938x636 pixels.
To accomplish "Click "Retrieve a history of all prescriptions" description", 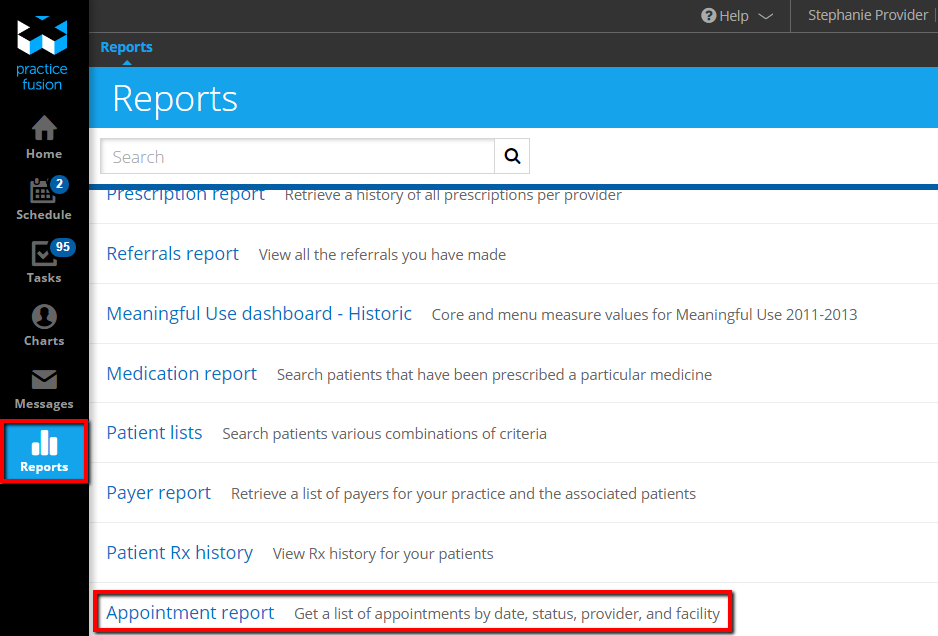I will [x=453, y=195].
